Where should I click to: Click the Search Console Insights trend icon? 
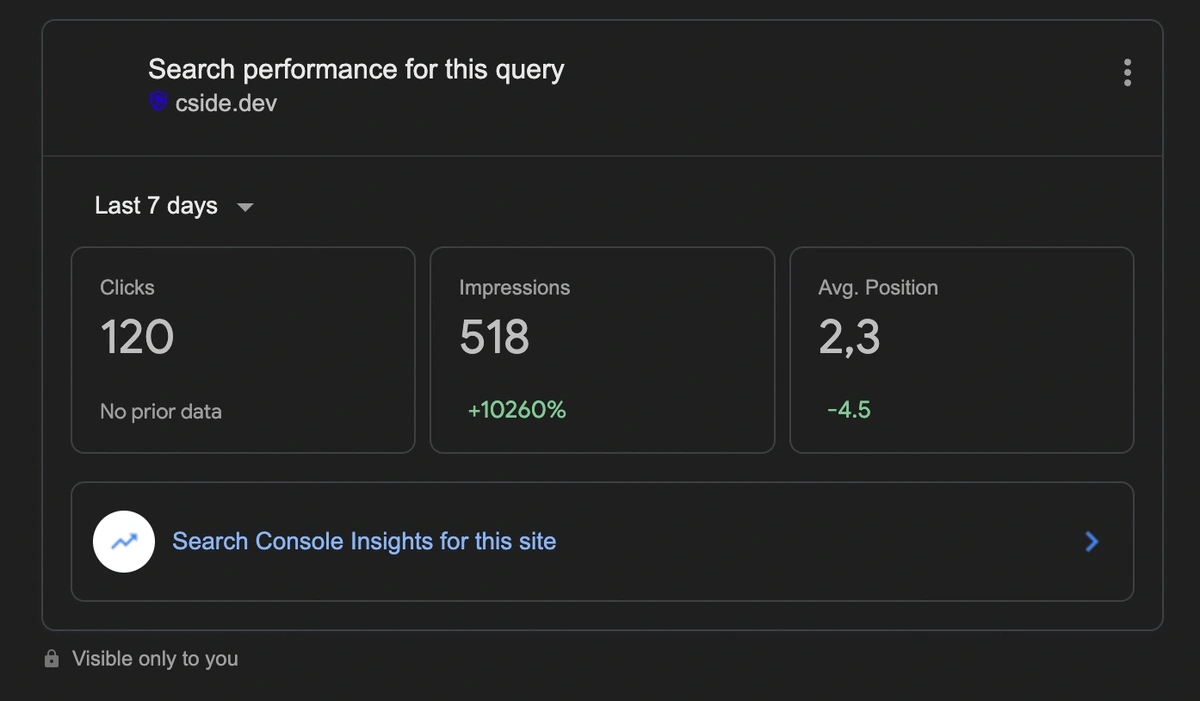click(x=124, y=541)
